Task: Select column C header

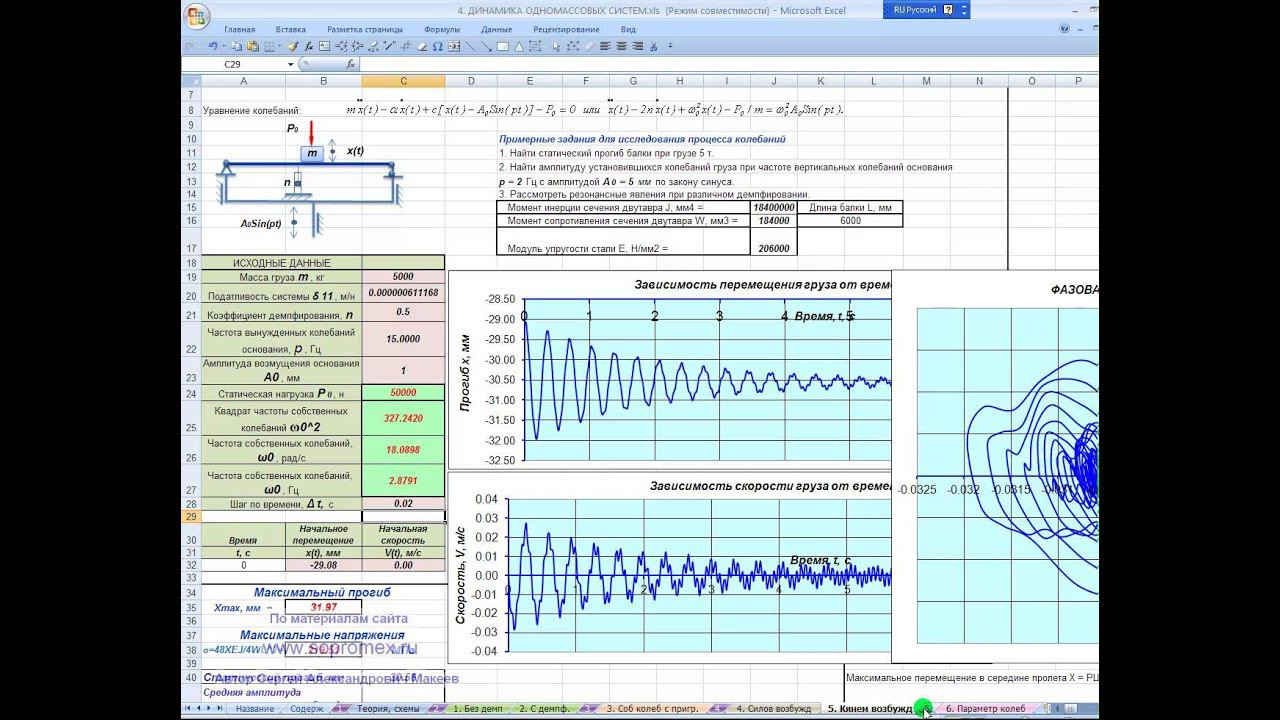Action: tap(403, 81)
